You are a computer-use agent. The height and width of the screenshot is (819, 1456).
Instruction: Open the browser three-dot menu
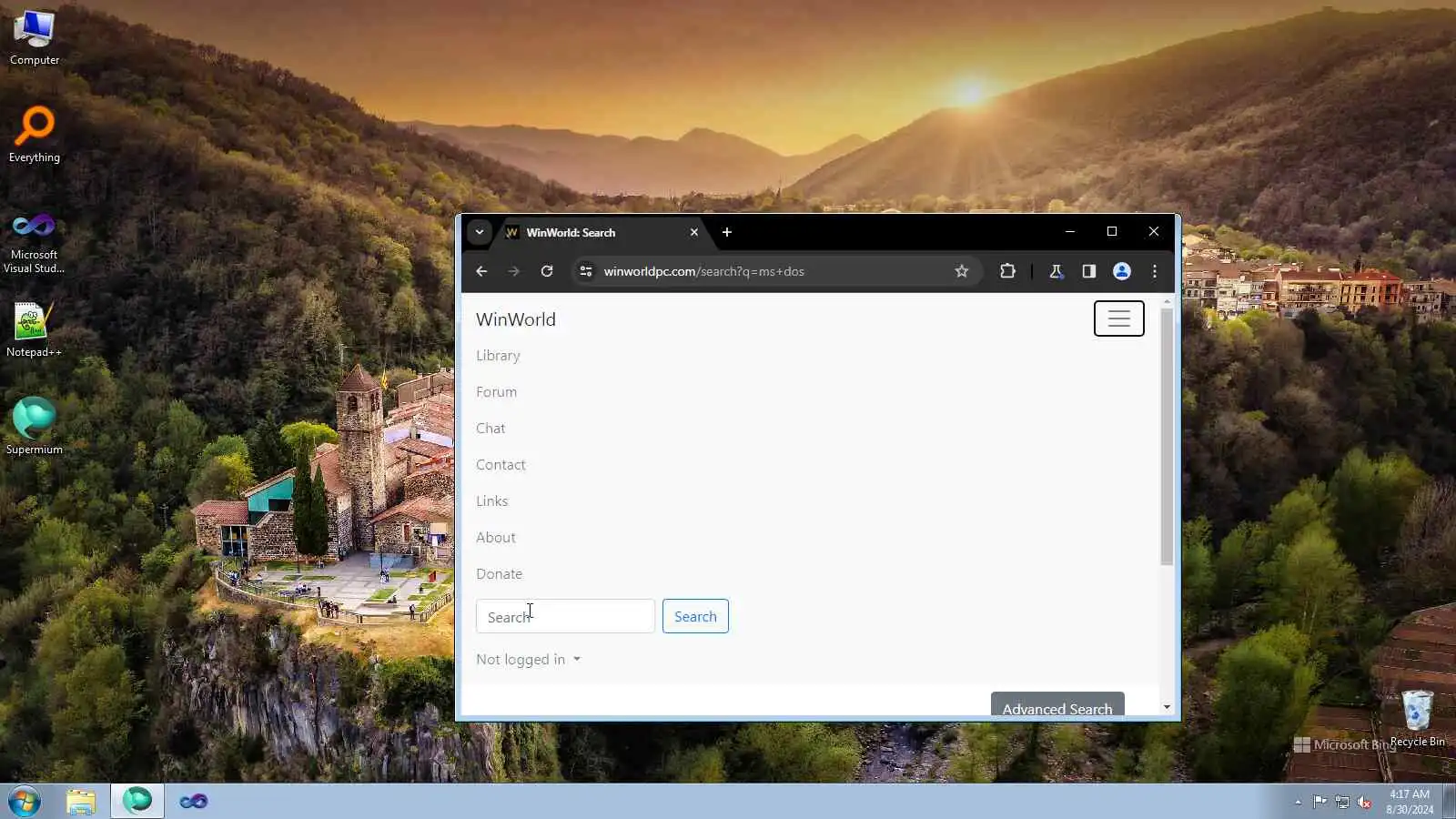[x=1155, y=271]
